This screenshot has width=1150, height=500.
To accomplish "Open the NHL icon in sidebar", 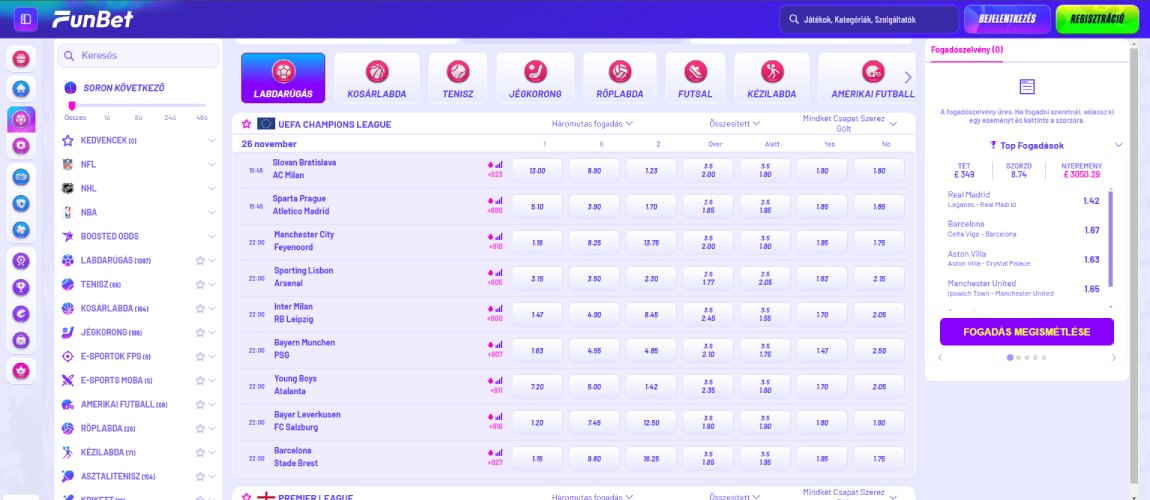I will [68, 188].
